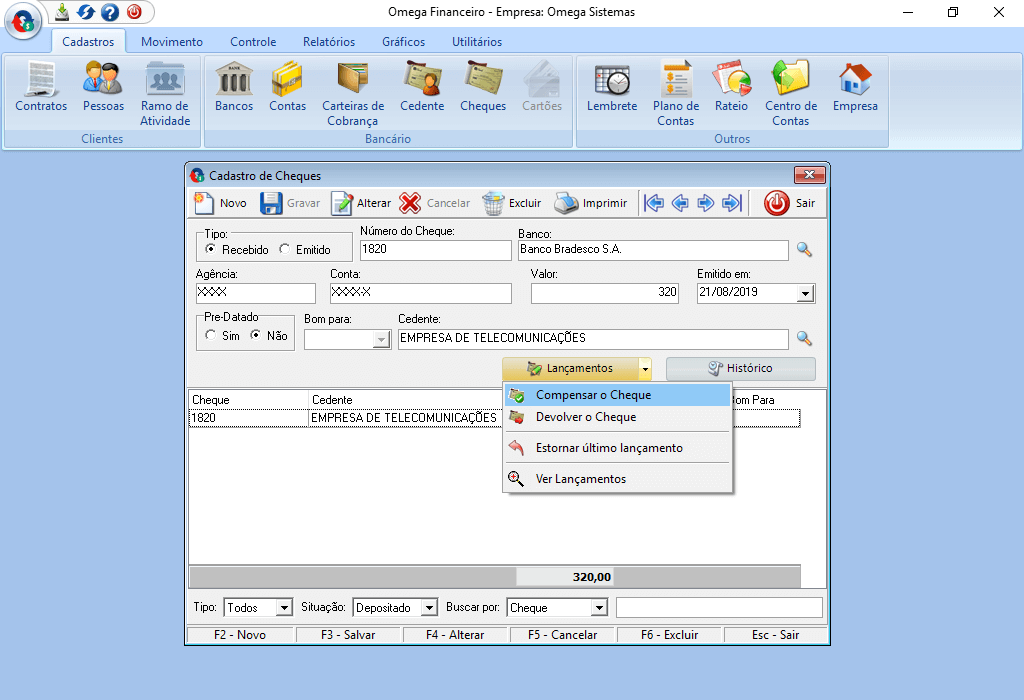Image resolution: width=1024 pixels, height=700 pixels.
Task: Search bank using Banco magnifier icon
Action: pos(804,250)
